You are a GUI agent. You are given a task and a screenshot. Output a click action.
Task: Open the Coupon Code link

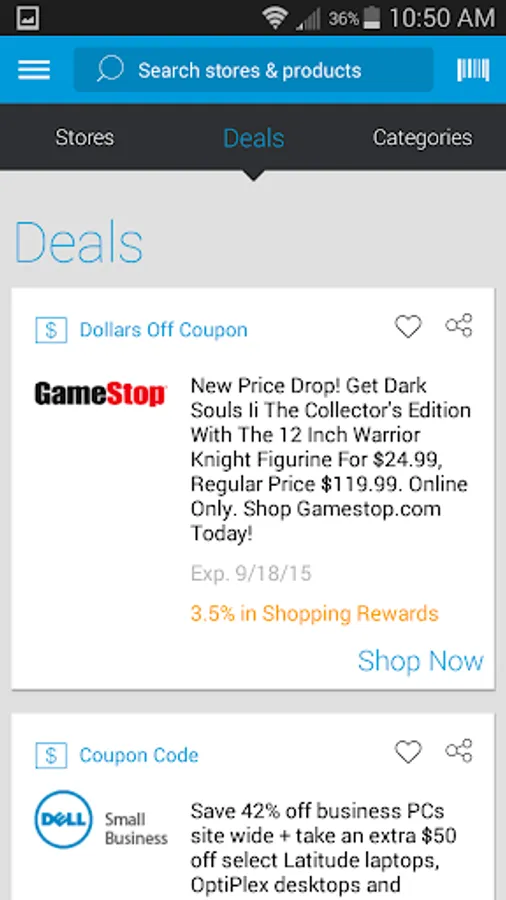[x=139, y=755]
